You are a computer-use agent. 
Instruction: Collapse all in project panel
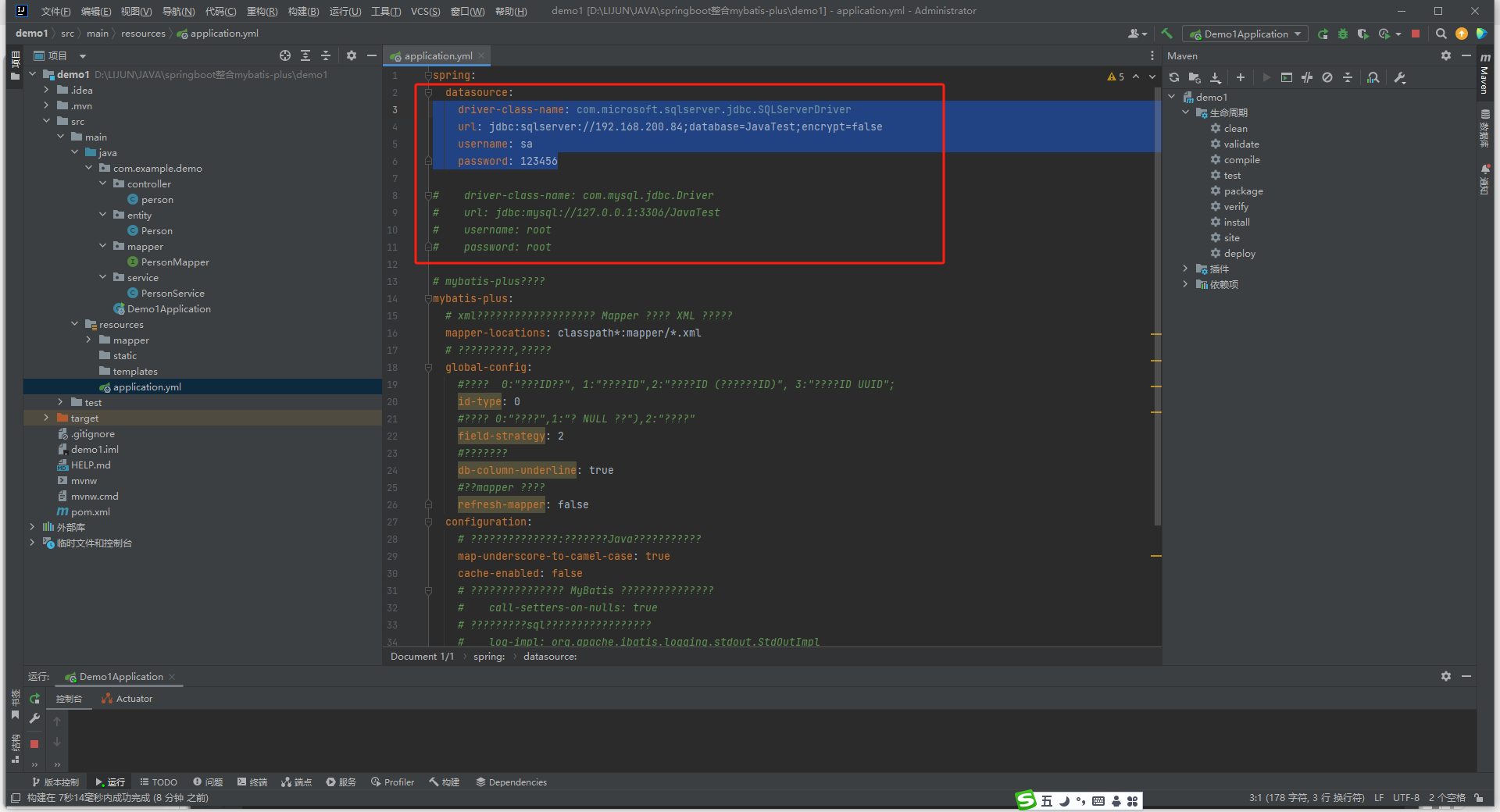tap(326, 55)
